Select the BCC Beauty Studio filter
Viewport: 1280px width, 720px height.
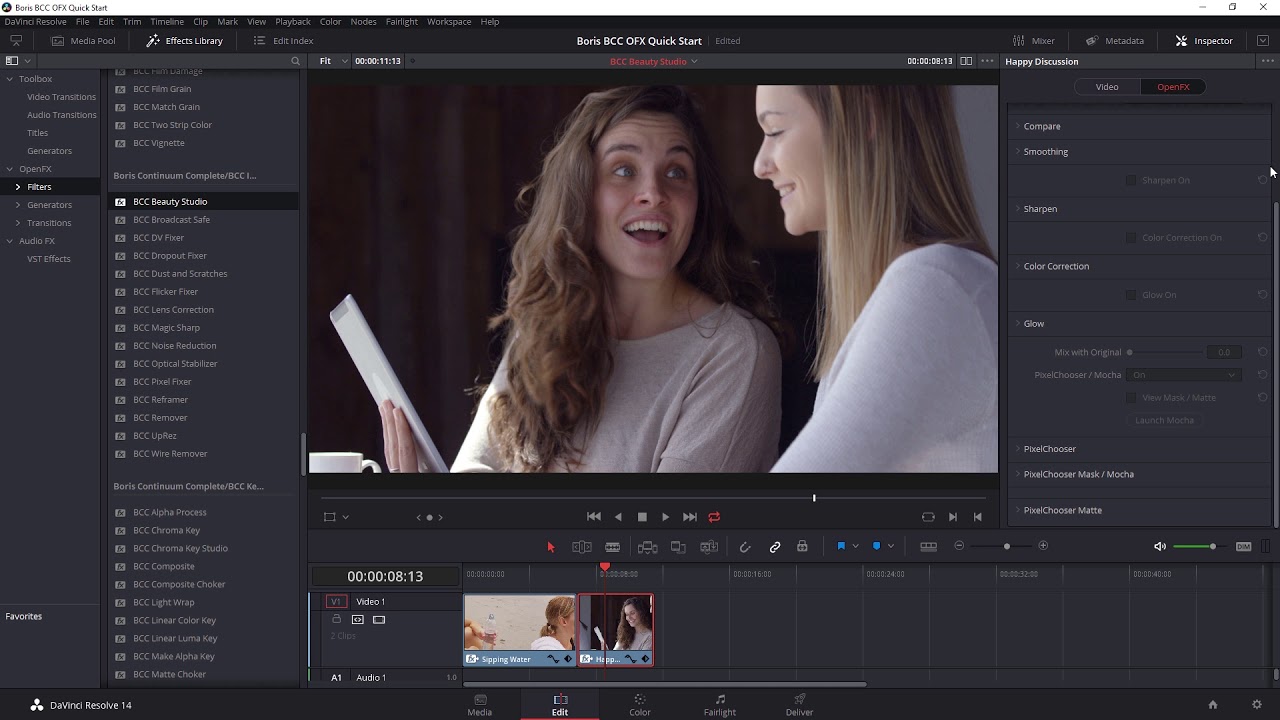point(203,202)
